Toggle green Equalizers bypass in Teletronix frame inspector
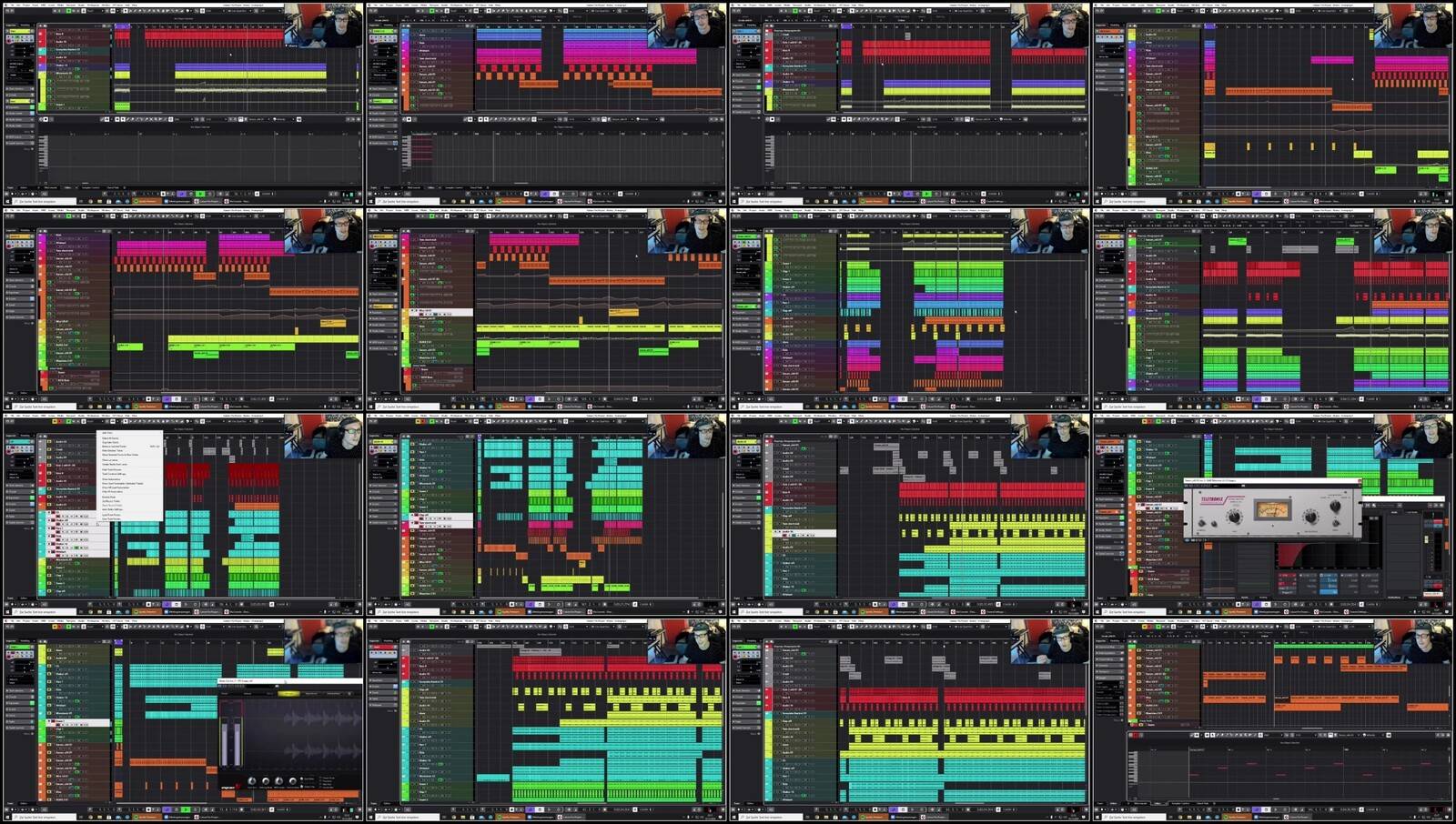The image size is (1456, 824). 1121,518
